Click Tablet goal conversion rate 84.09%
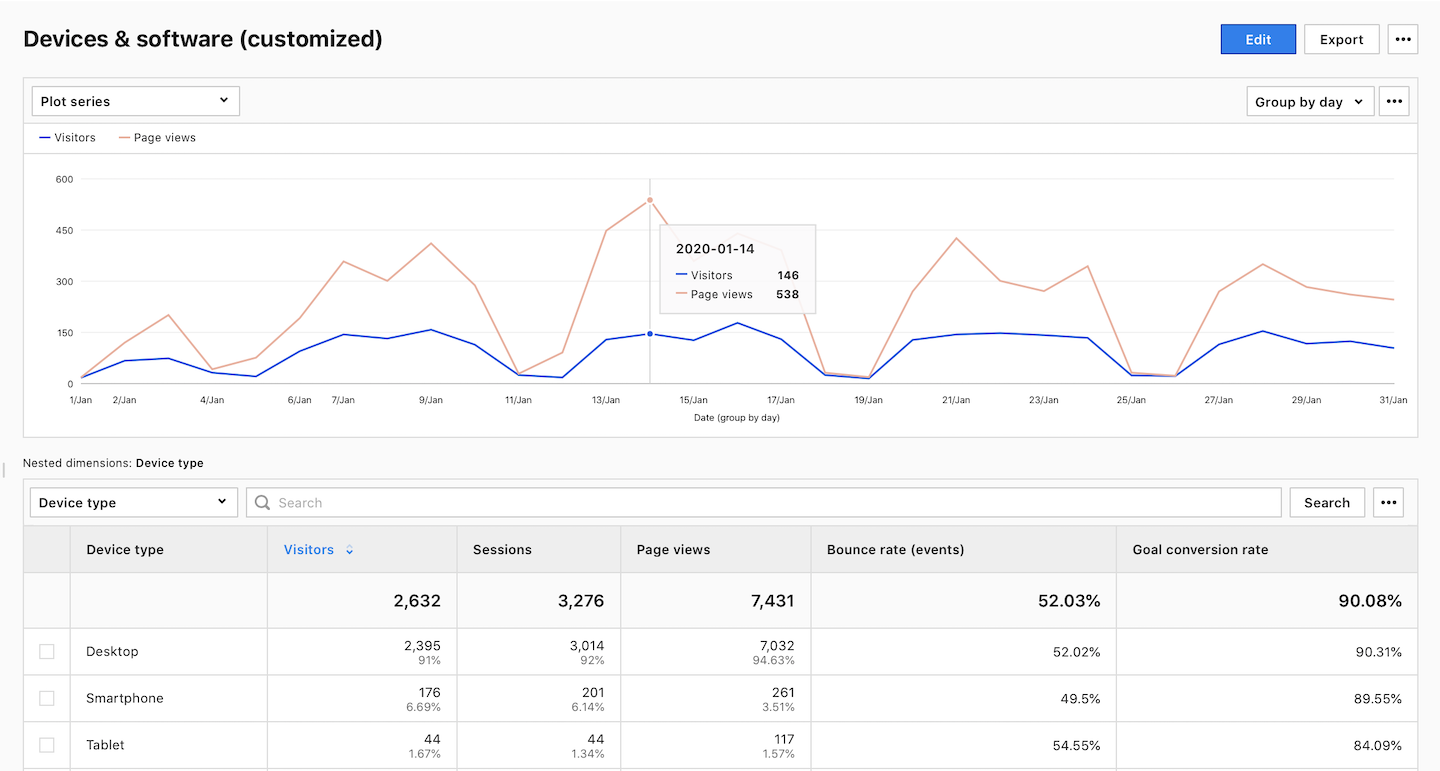Viewport: 1440px width, 771px height. click(x=1375, y=745)
